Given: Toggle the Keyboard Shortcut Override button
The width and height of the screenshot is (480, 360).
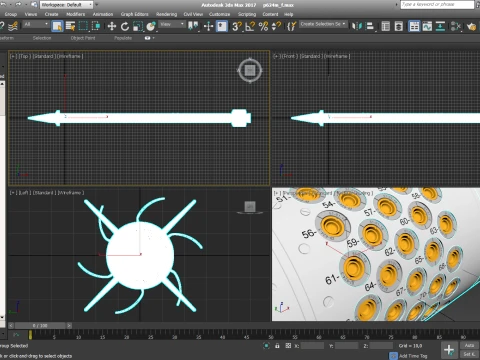Looking at the screenshot, I should (222, 26).
